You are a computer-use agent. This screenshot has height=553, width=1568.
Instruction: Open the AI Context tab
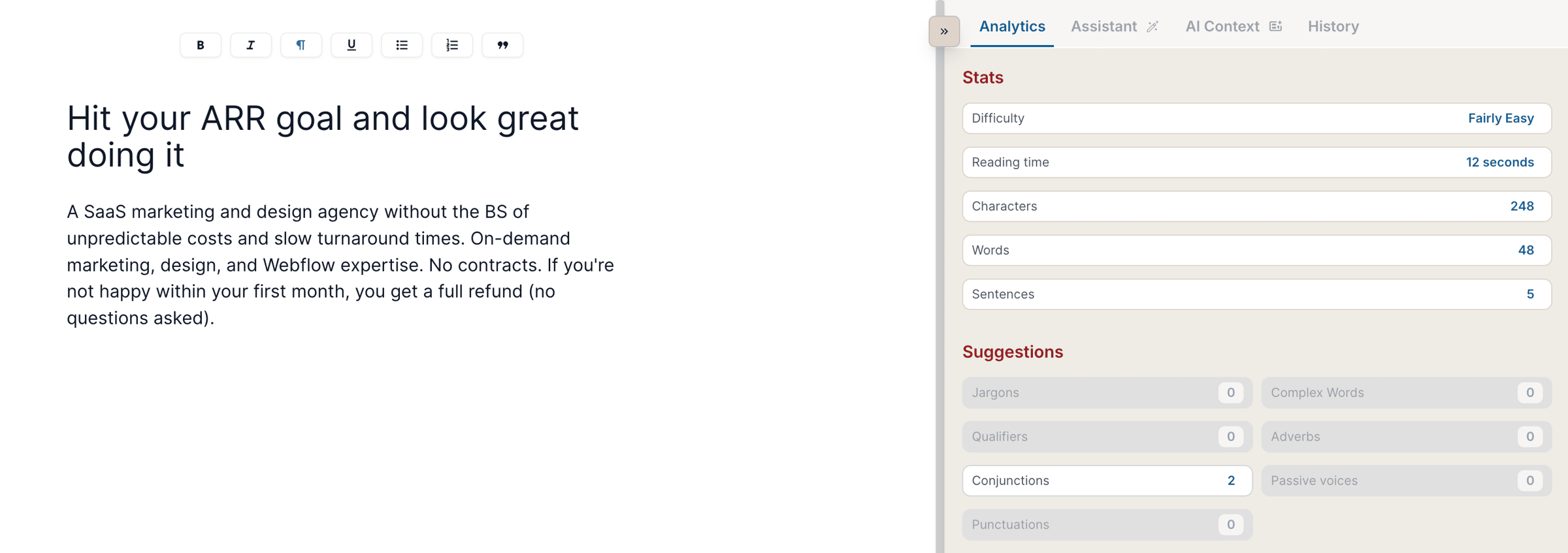pos(1233,26)
